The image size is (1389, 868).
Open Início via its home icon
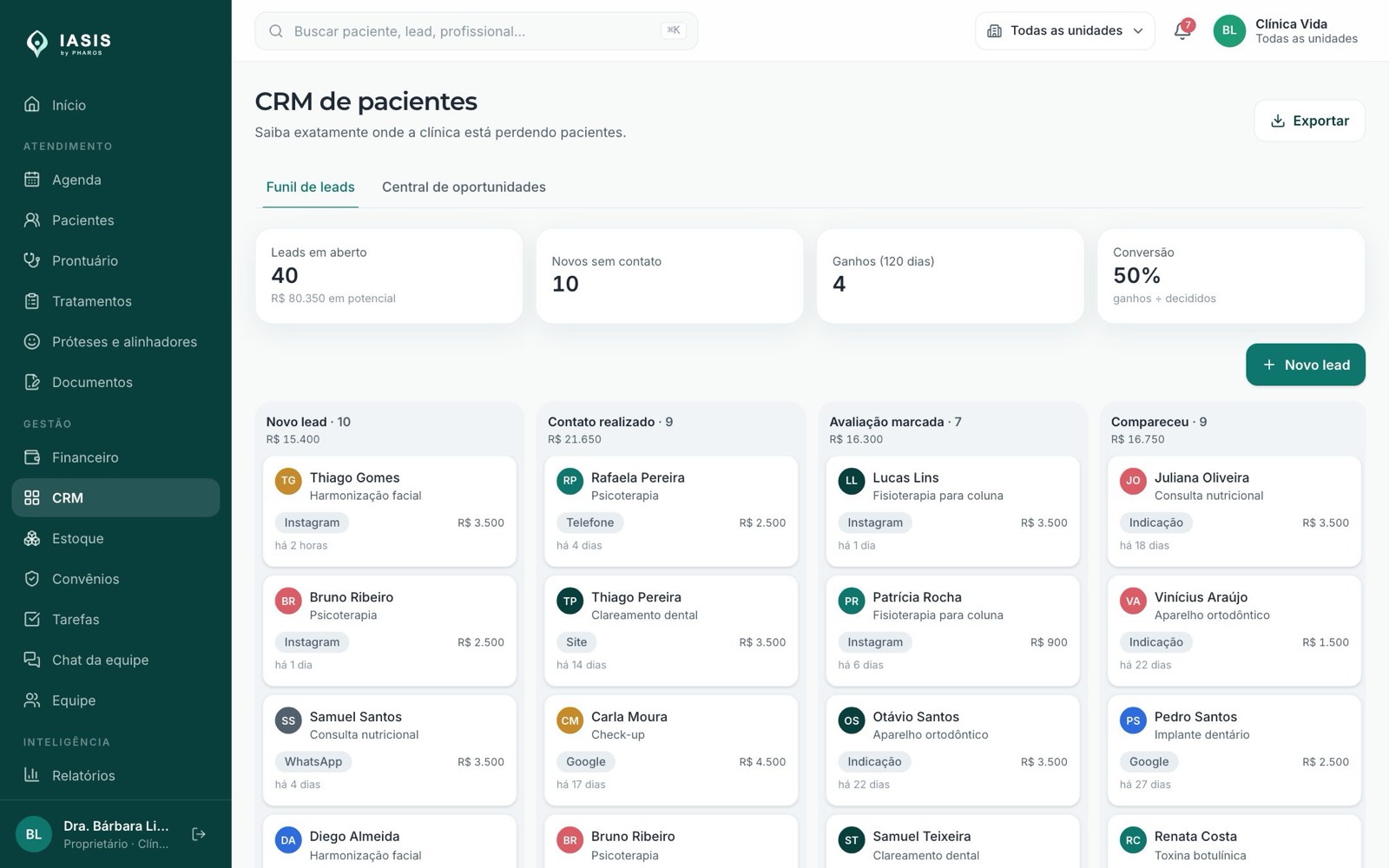coord(32,105)
